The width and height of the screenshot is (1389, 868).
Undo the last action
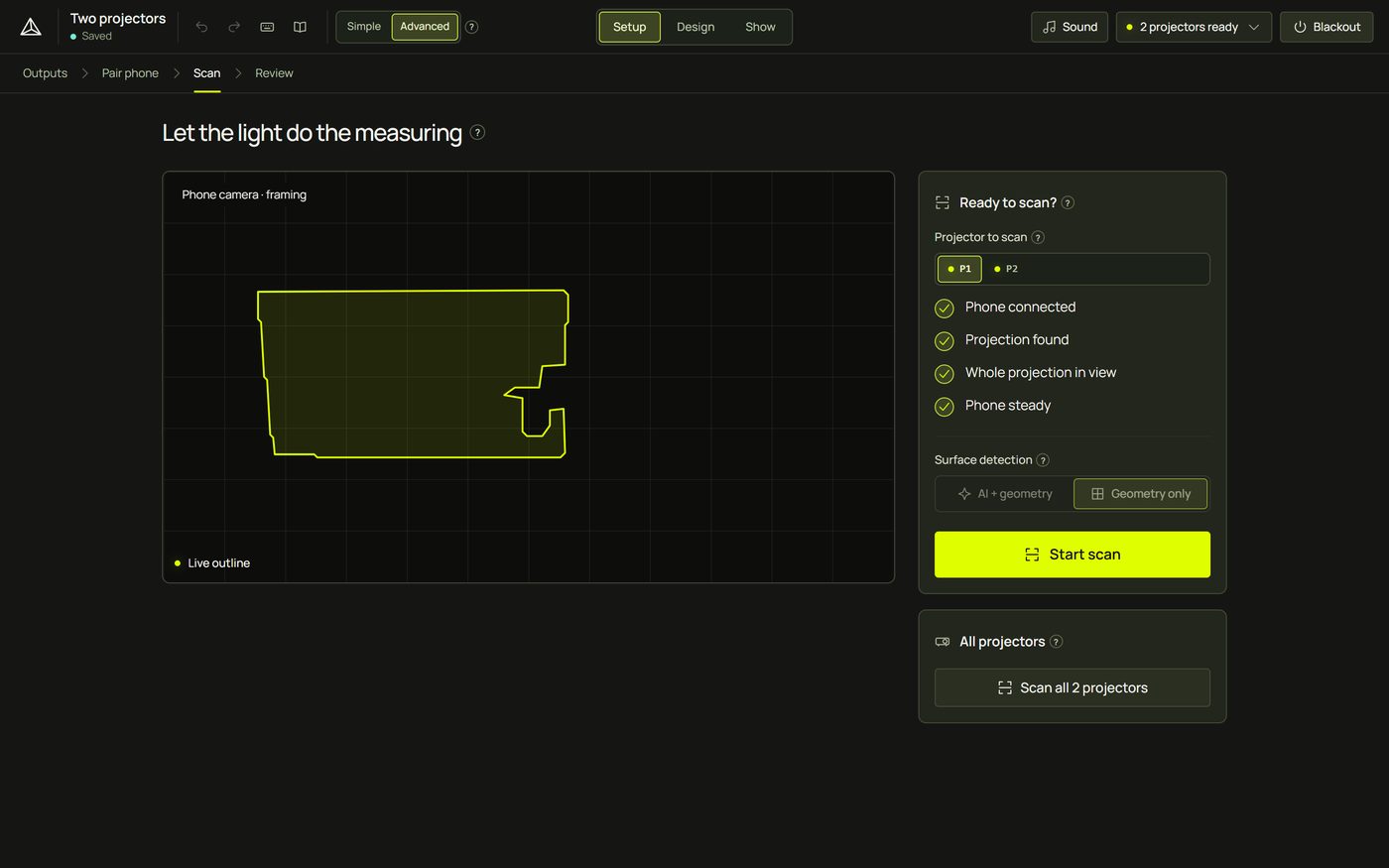(x=201, y=27)
